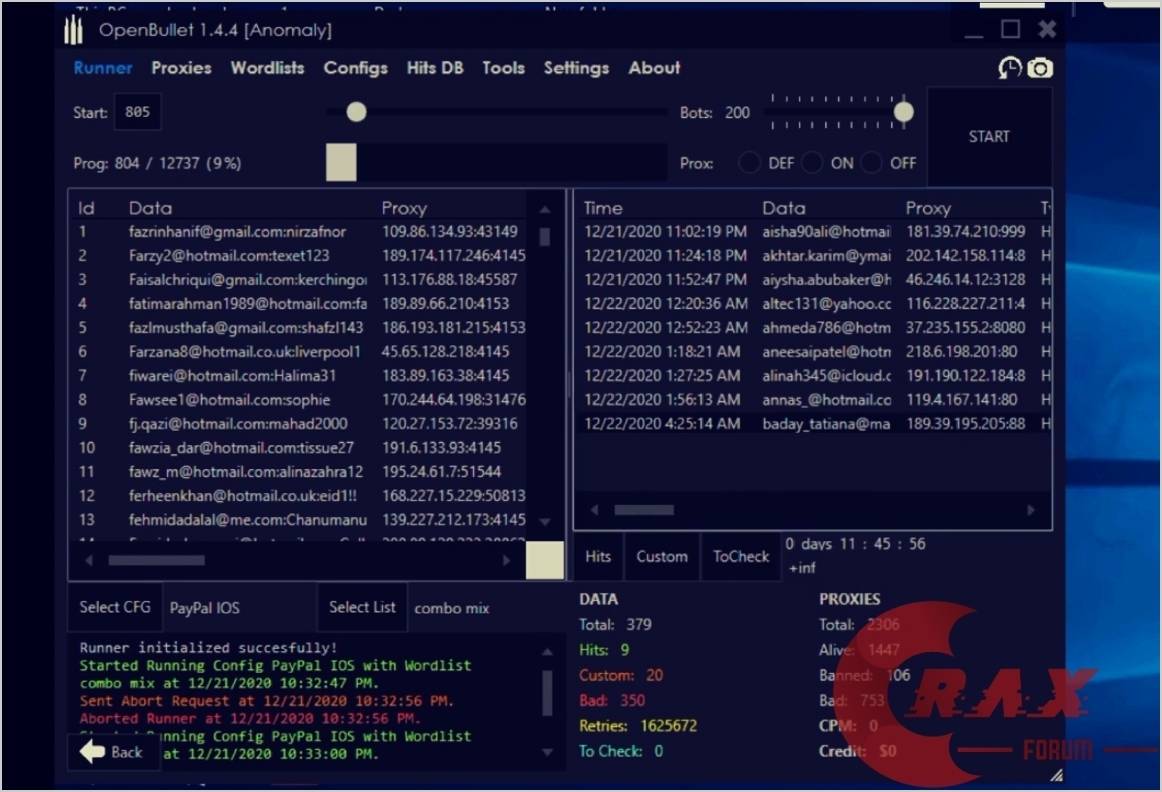Click the To Check value 0
Viewport: 1162px width, 792px height.
658,751
